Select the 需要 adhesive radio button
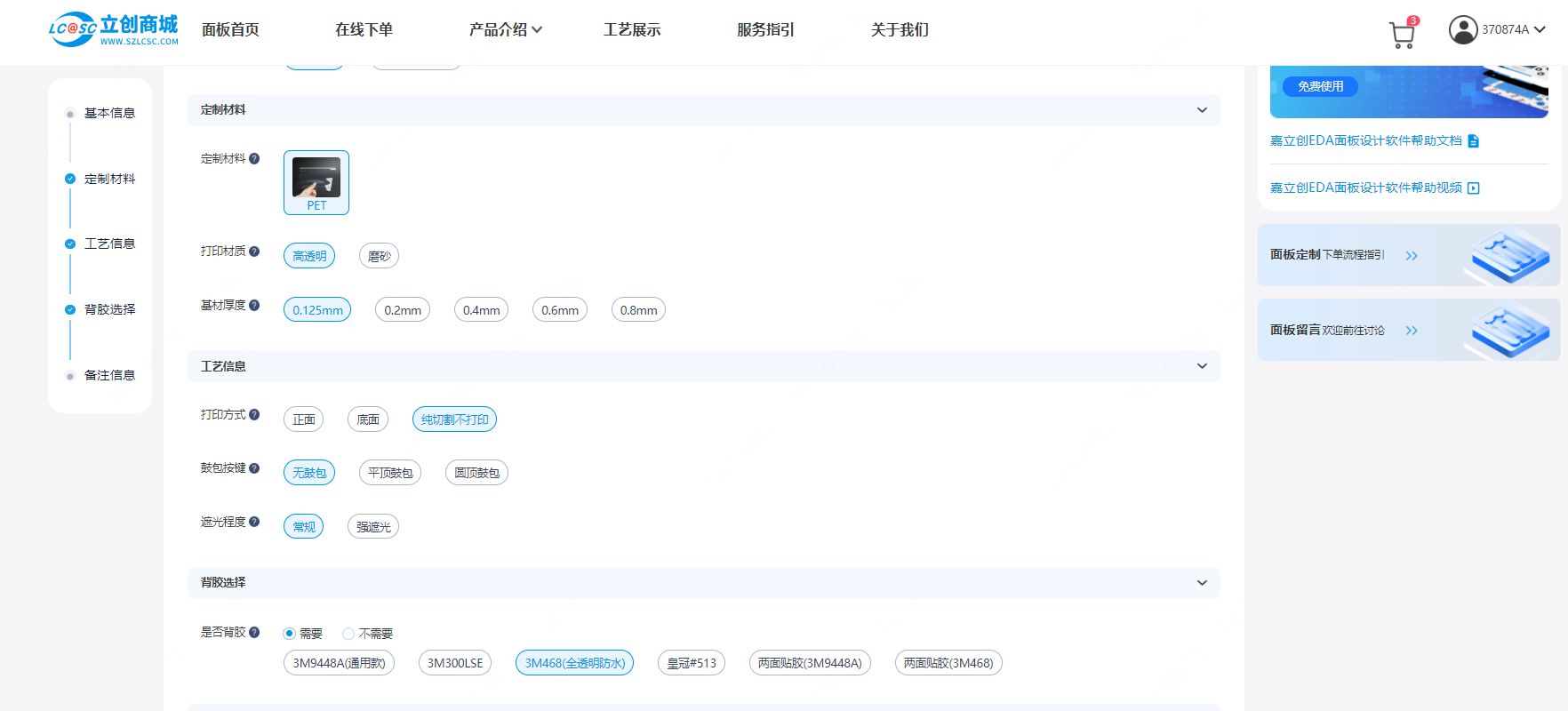The image size is (1568, 711). tap(289, 634)
